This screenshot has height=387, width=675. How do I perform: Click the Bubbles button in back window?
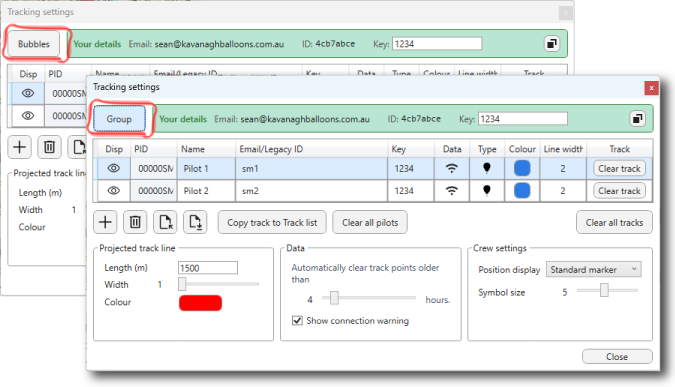pos(34,44)
